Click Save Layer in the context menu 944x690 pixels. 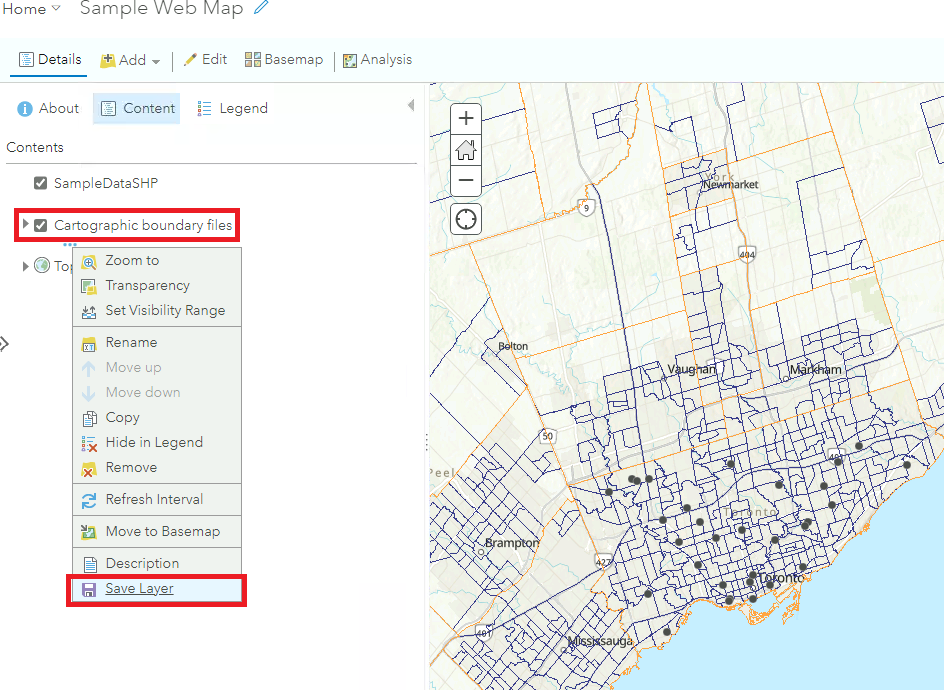(137, 589)
